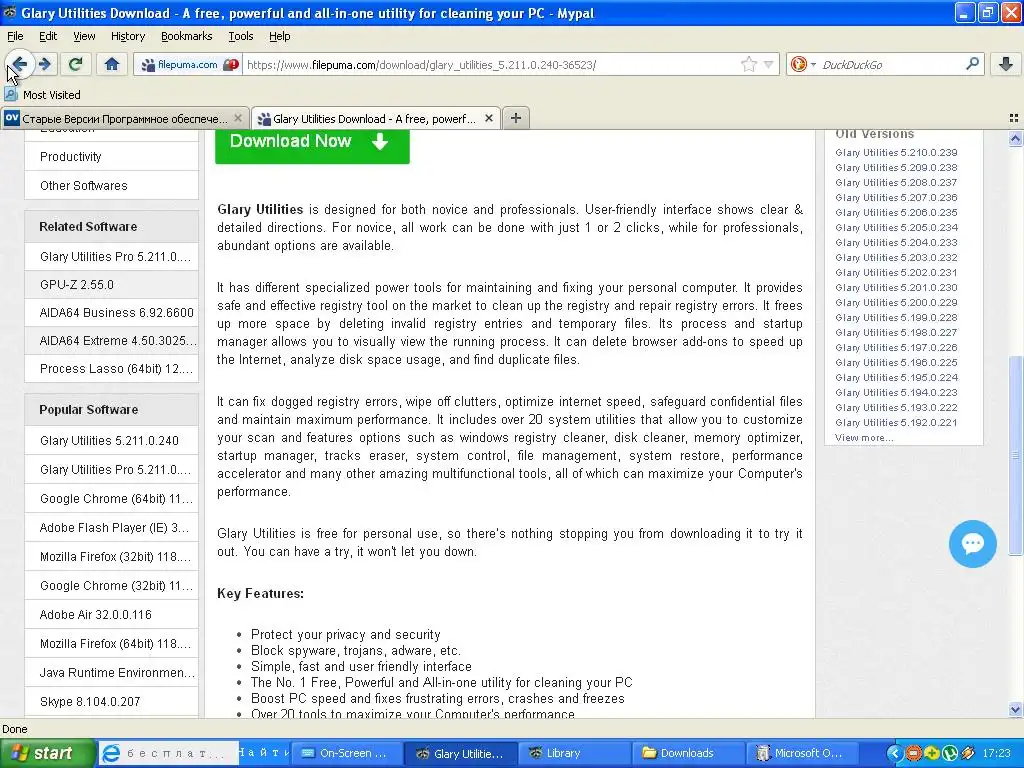Go back with the browser back arrow

[x=20, y=64]
